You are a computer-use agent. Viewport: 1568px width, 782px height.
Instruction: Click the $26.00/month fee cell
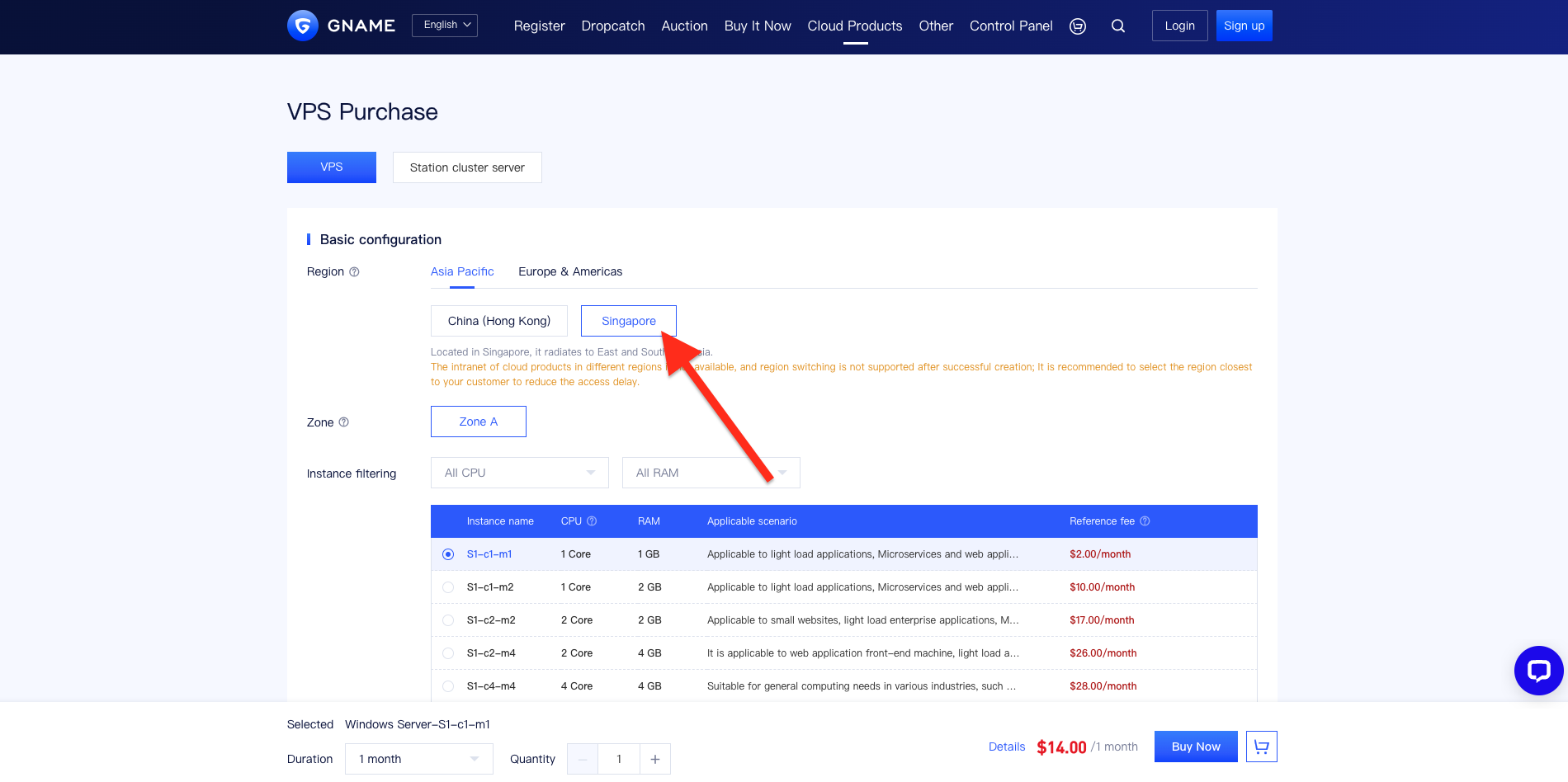1103,653
